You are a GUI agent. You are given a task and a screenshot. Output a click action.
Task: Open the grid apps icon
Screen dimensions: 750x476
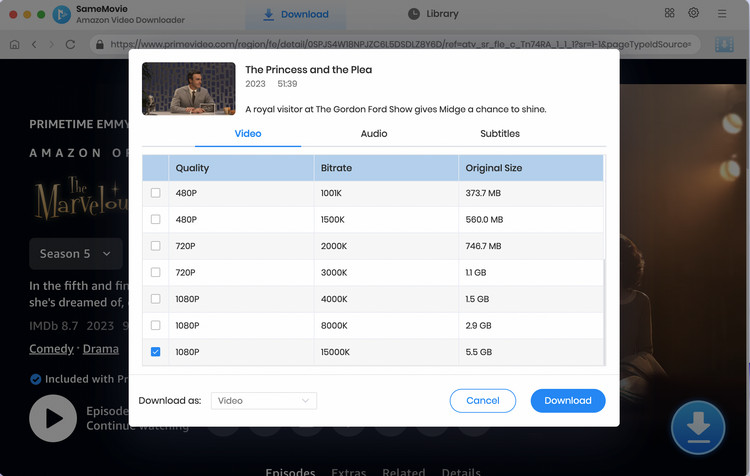[669, 13]
